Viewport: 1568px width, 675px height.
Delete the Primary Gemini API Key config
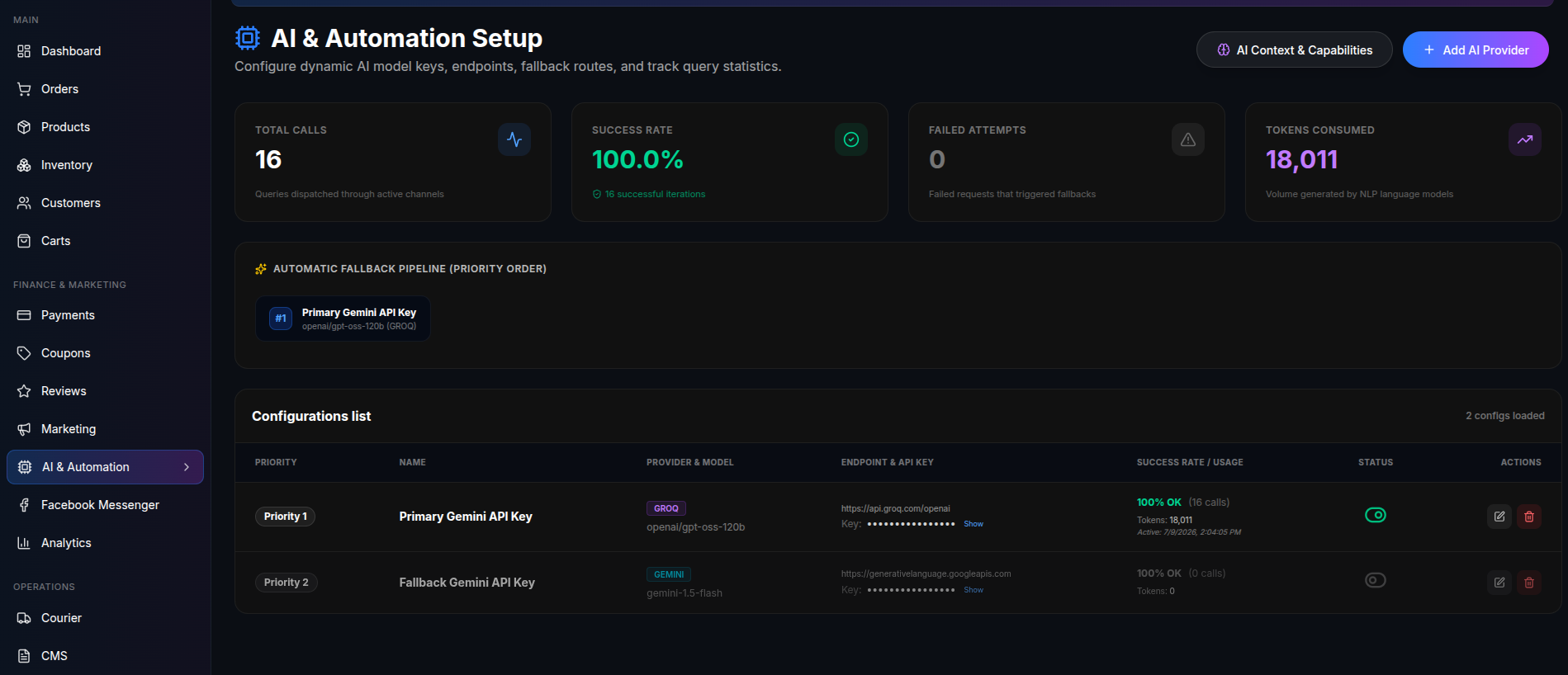[1529, 517]
